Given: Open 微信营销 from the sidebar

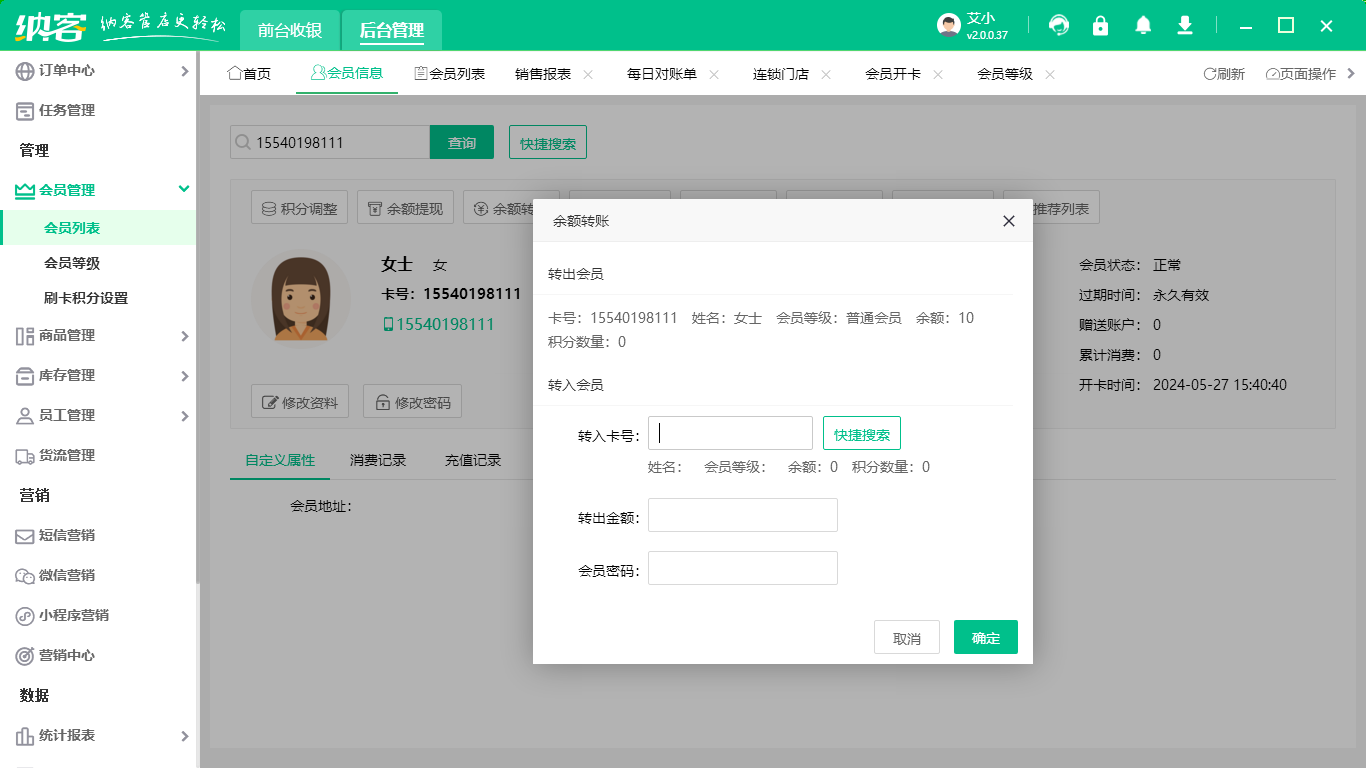Looking at the screenshot, I should tap(22, 576).
